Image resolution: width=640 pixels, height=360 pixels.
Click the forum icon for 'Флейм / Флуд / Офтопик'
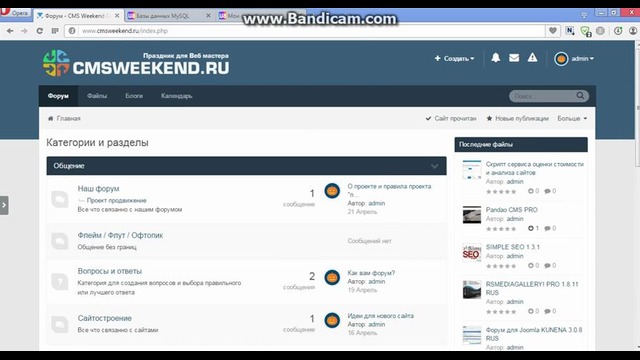60,241
